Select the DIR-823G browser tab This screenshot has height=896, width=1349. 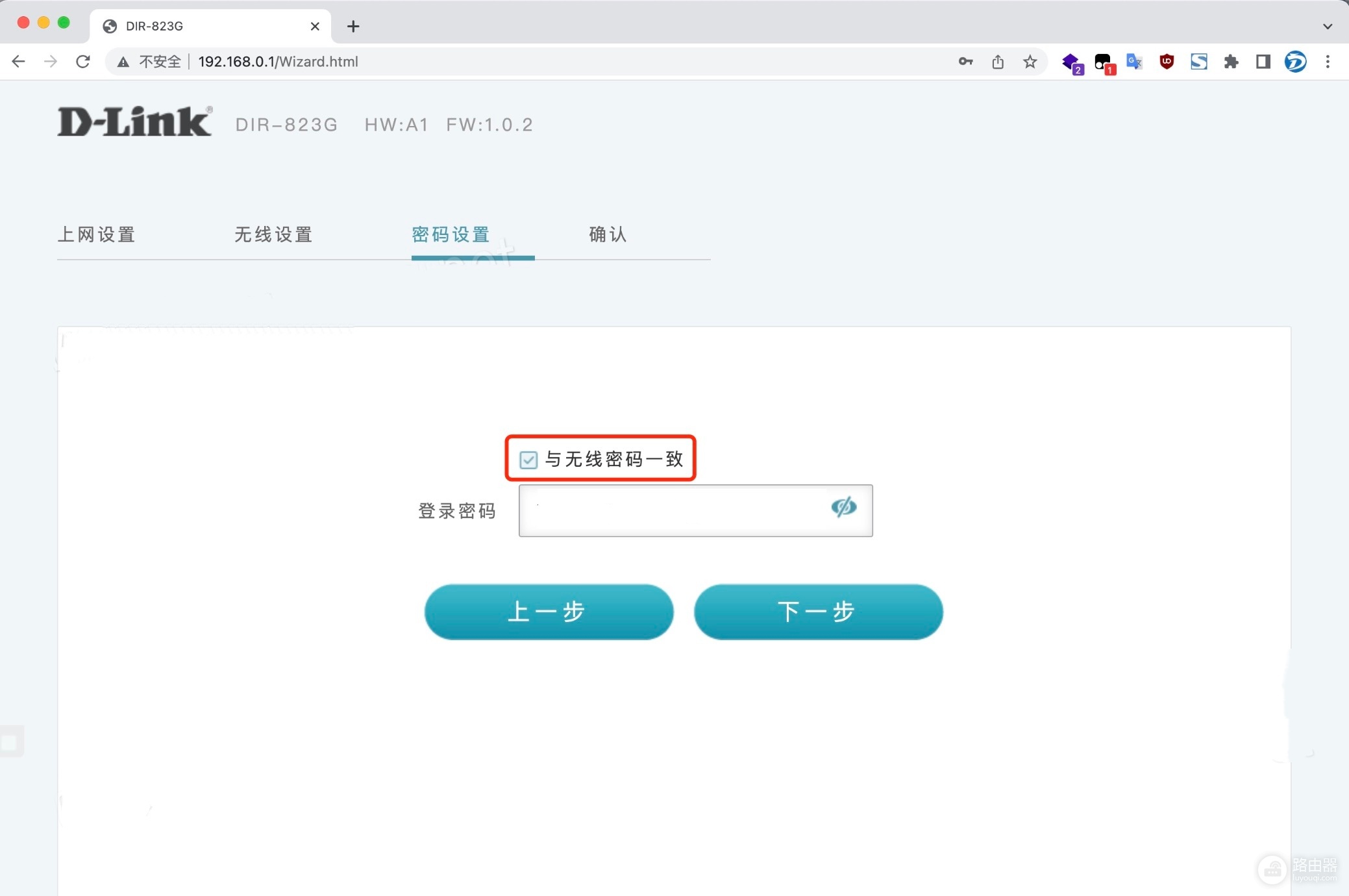click(211, 26)
